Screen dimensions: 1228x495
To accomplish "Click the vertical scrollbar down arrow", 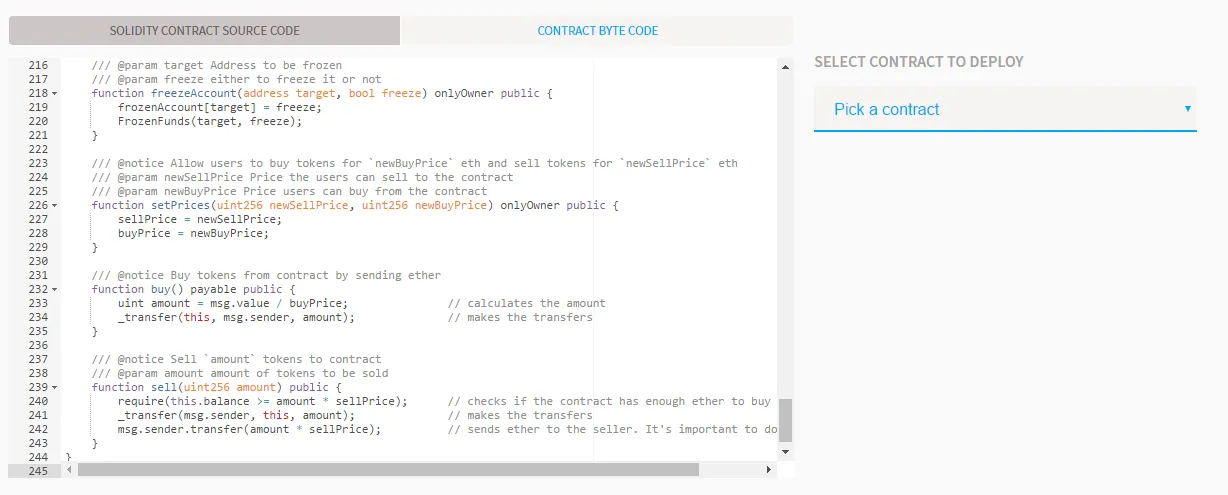I will click(785, 452).
